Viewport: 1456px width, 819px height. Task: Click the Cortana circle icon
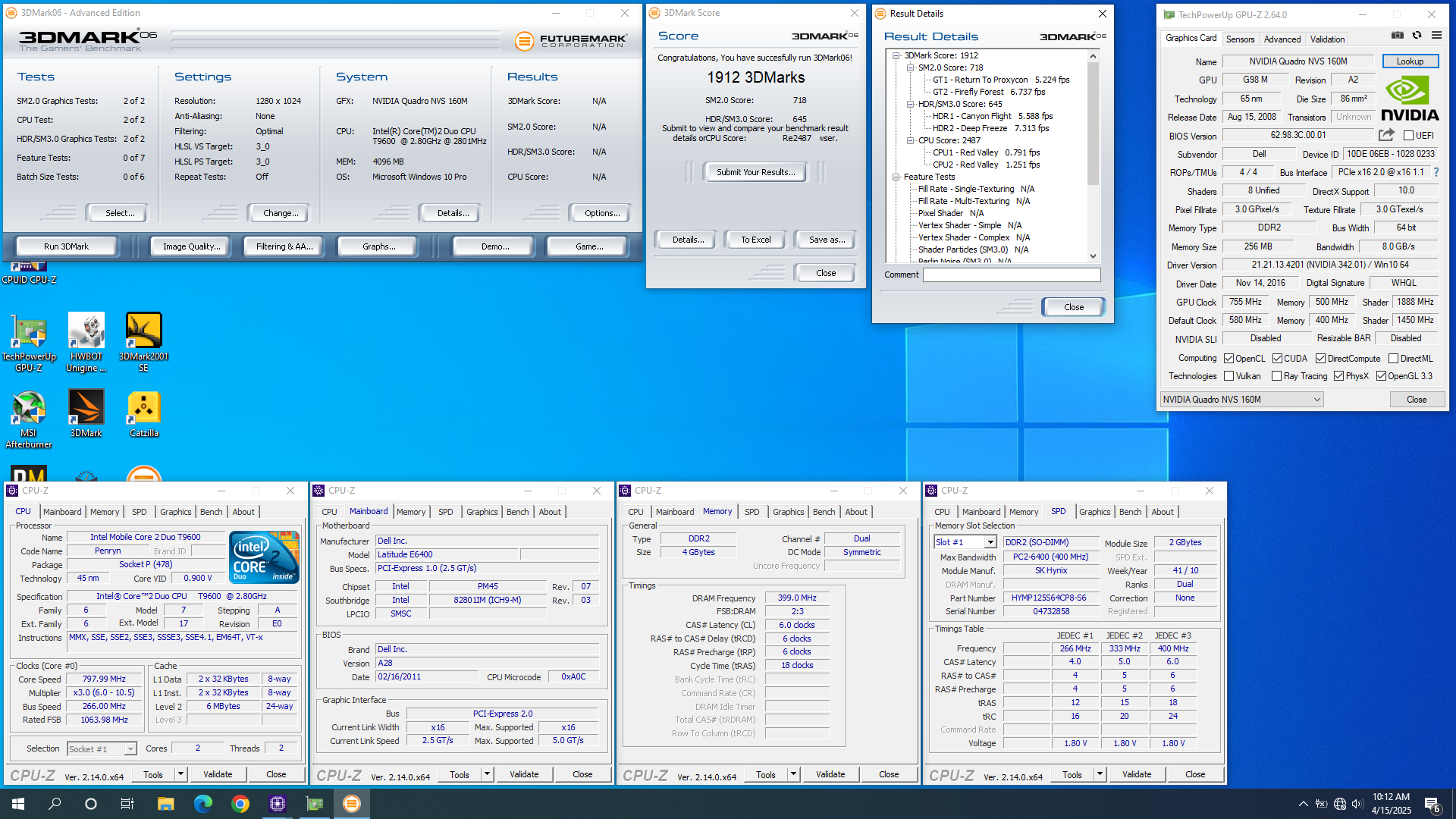pyautogui.click(x=91, y=804)
